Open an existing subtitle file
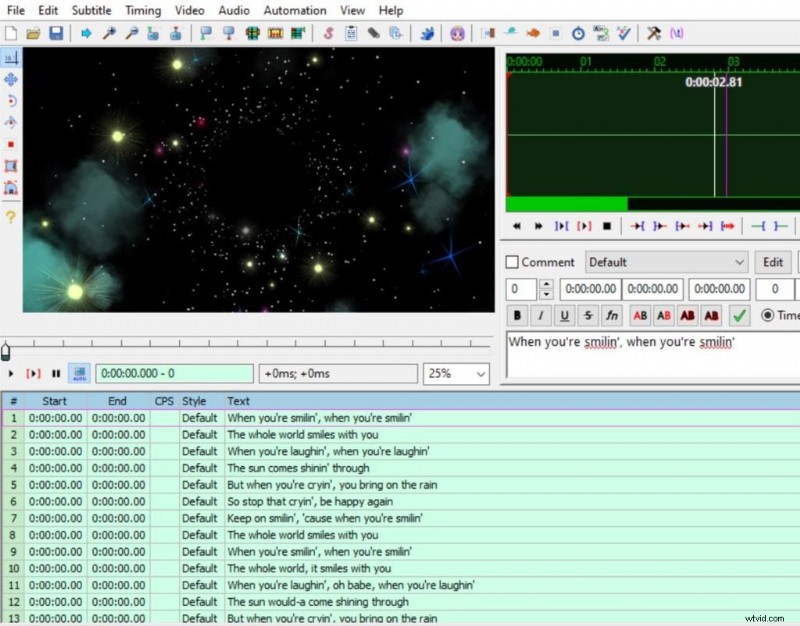Image resolution: width=800 pixels, height=626 pixels. tap(32, 33)
